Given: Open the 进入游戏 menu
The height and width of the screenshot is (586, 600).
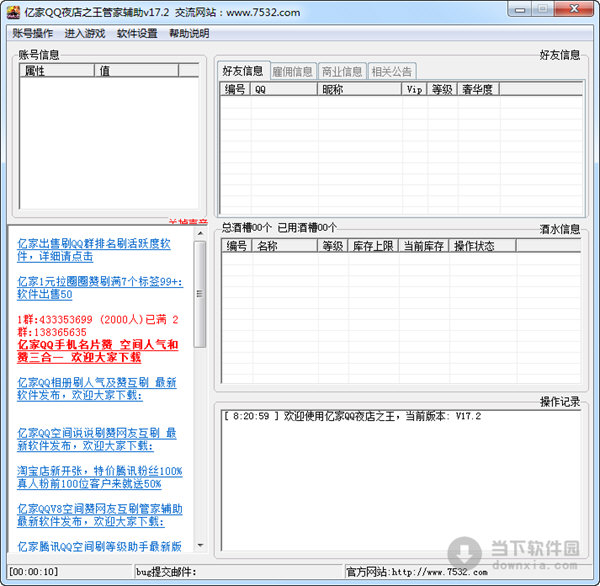Looking at the screenshot, I should pyautogui.click(x=85, y=33).
